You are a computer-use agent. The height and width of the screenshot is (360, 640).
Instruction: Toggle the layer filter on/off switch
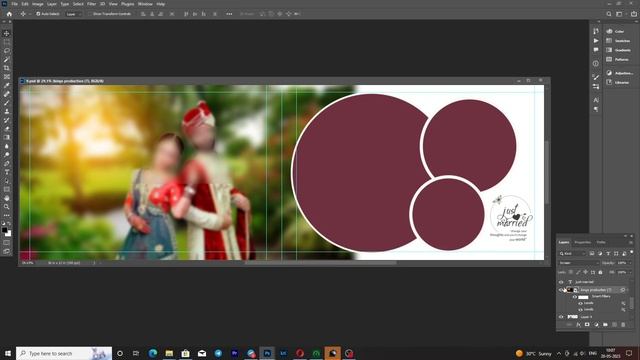point(631,253)
